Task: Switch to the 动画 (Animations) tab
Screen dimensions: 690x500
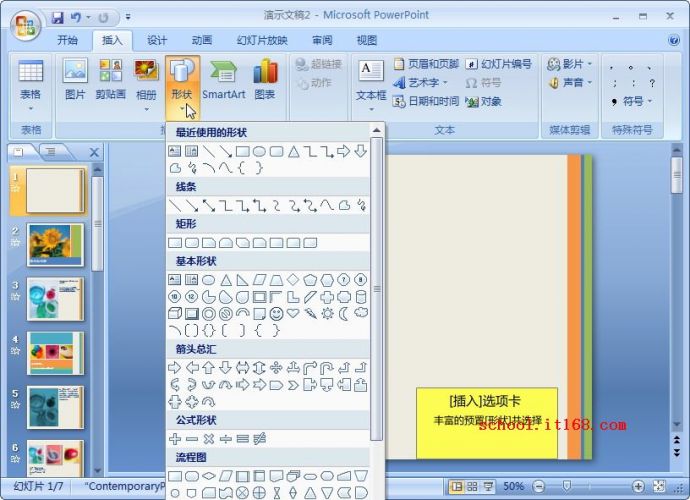Action: coord(202,40)
